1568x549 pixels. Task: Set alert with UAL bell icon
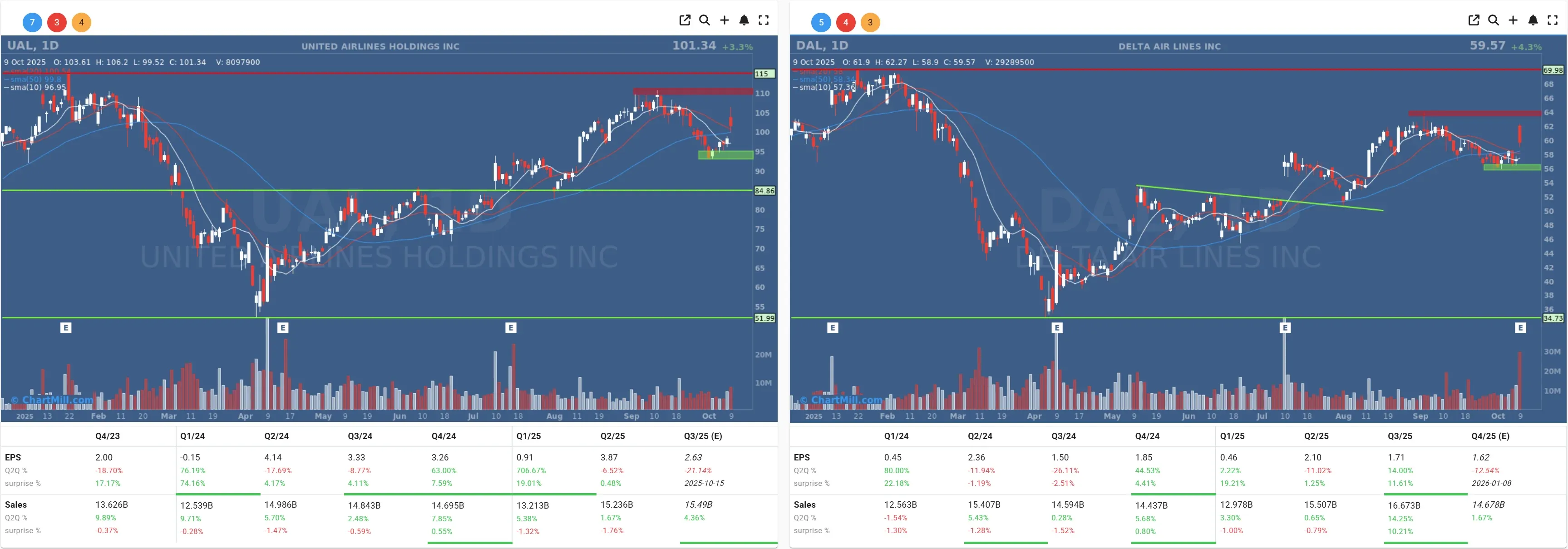(x=744, y=20)
